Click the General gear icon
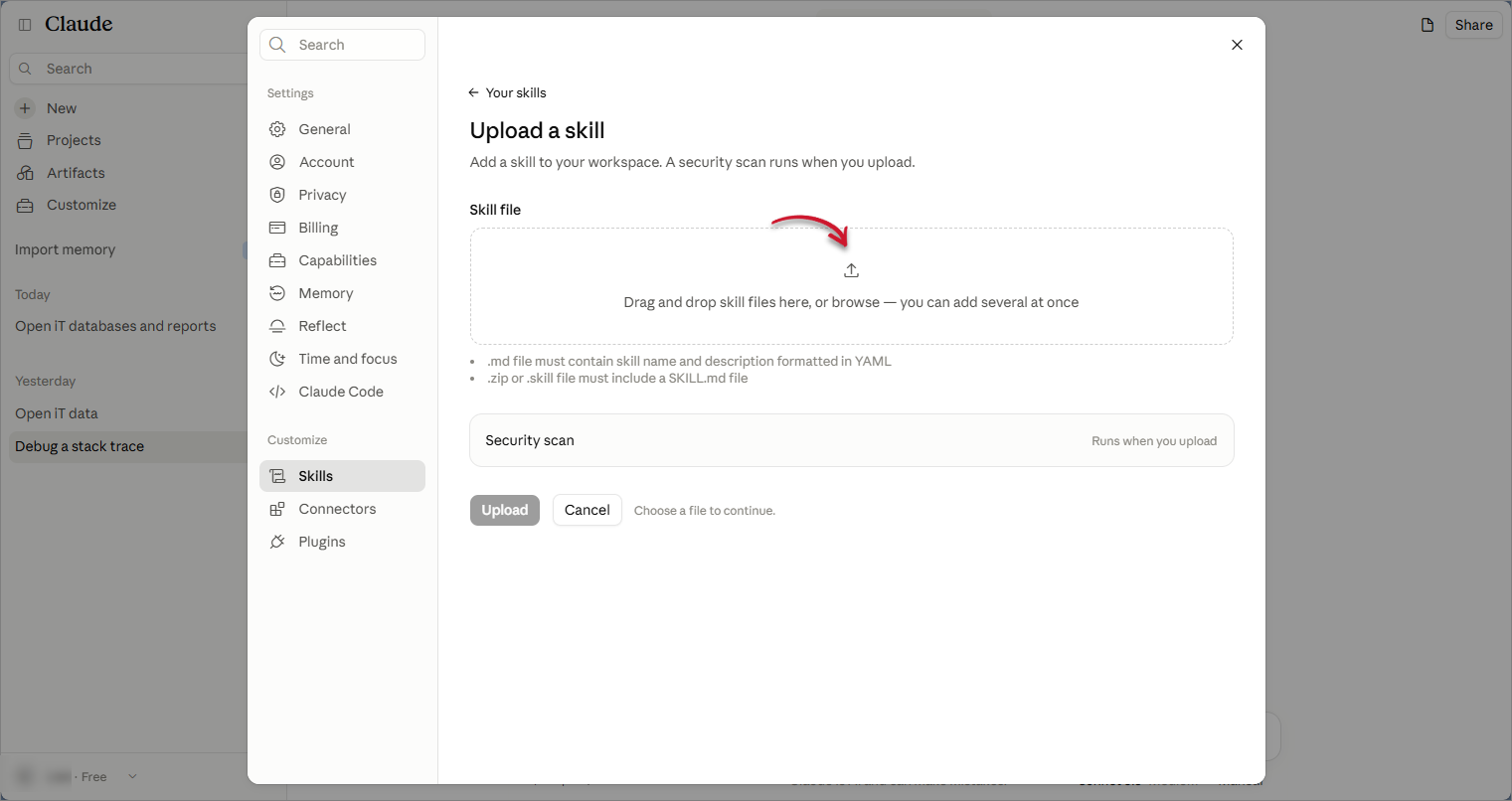The image size is (1512, 801). [x=277, y=129]
